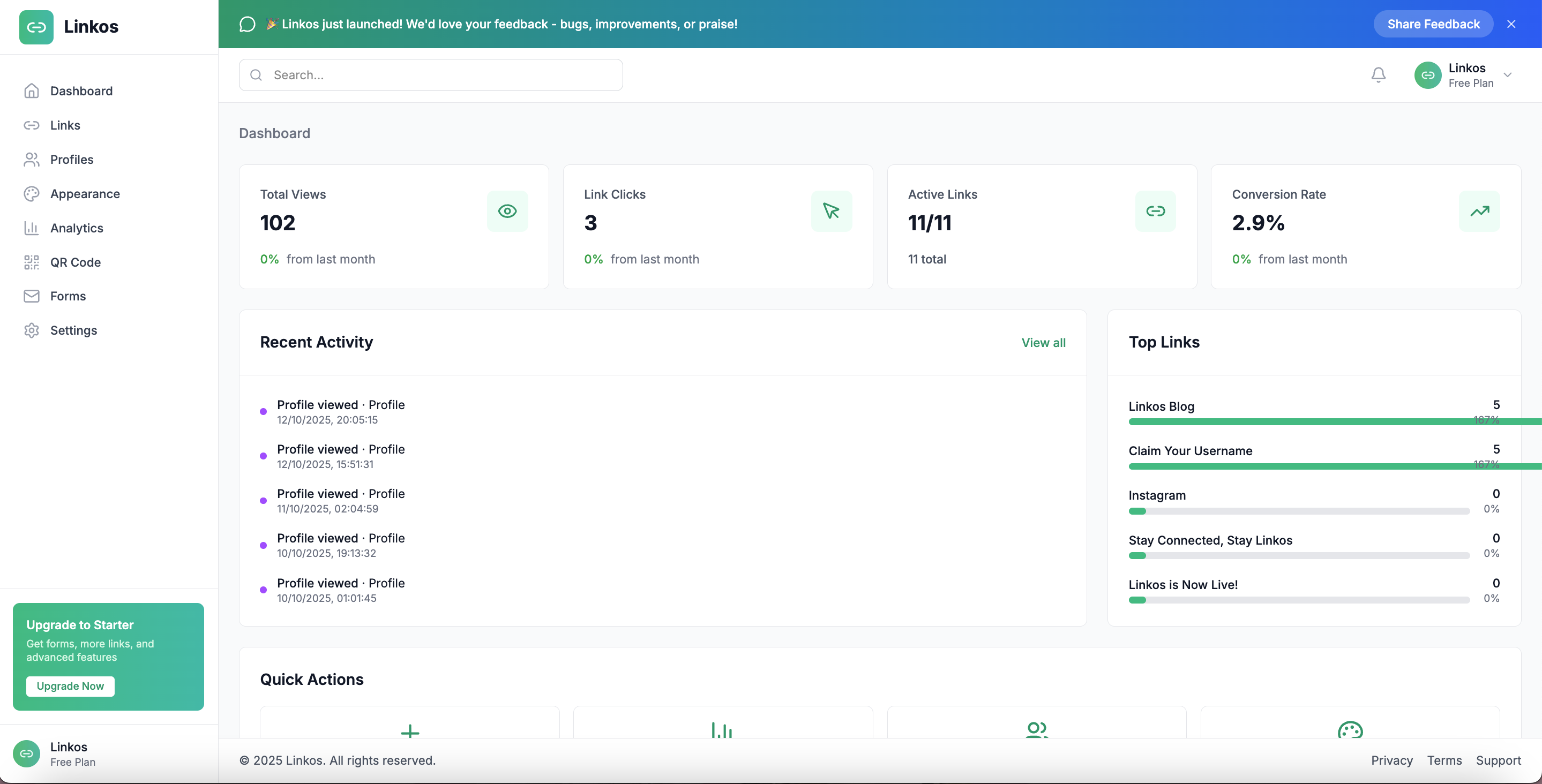This screenshot has width=1542, height=784.
Task: Click the Share Feedback button
Action: tap(1433, 24)
